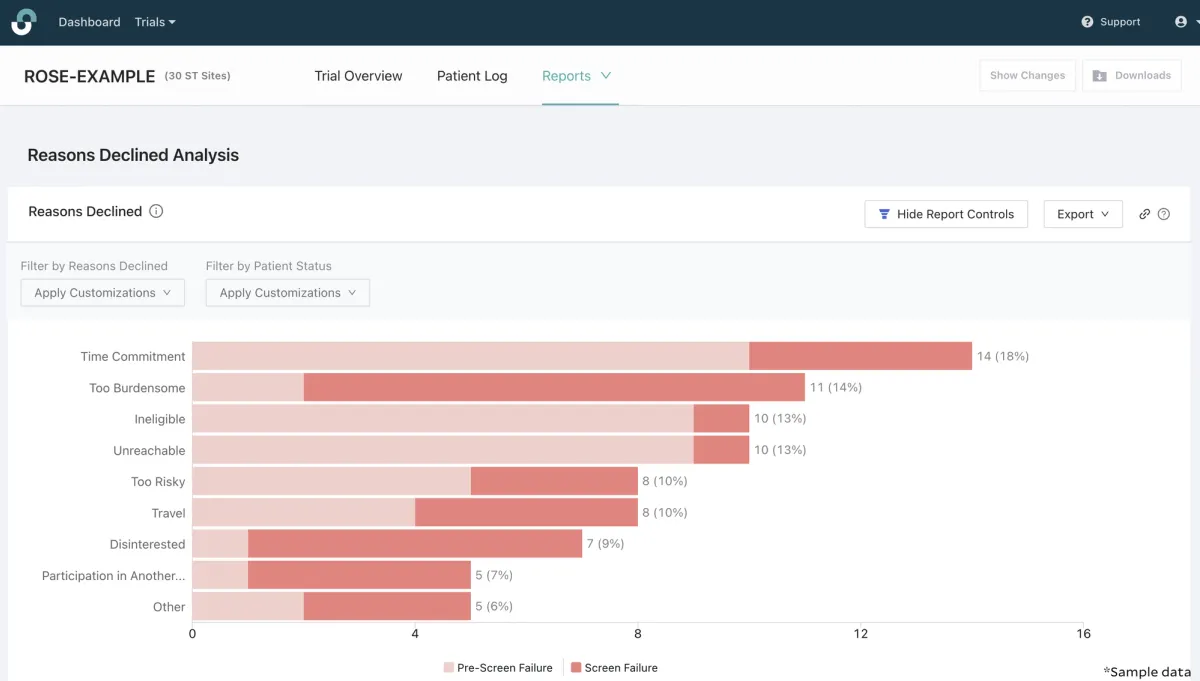
Task: Open the user account menu icon
Action: pyautogui.click(x=1181, y=21)
